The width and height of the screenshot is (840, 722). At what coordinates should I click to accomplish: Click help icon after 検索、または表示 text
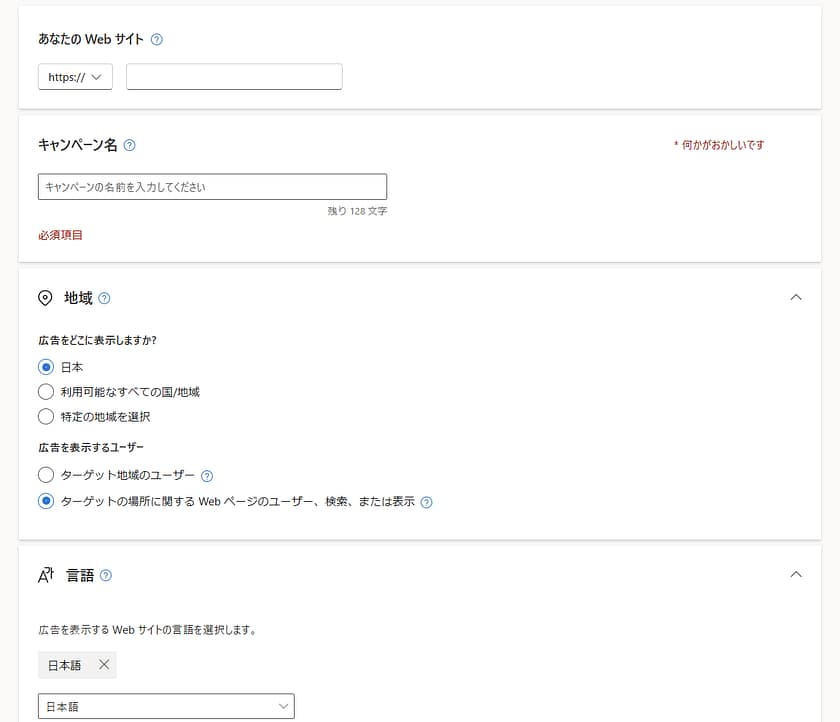[x=426, y=503]
